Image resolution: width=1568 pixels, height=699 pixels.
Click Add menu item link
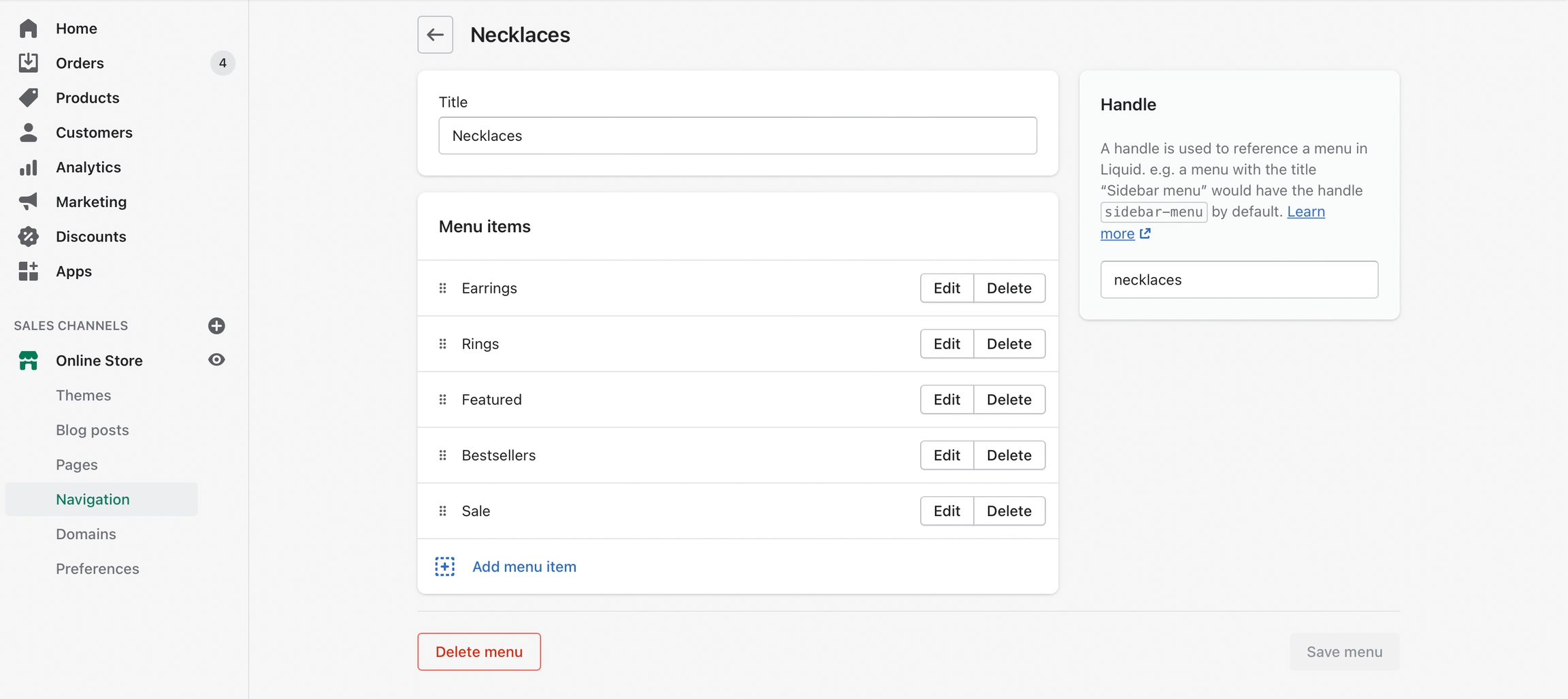click(523, 566)
